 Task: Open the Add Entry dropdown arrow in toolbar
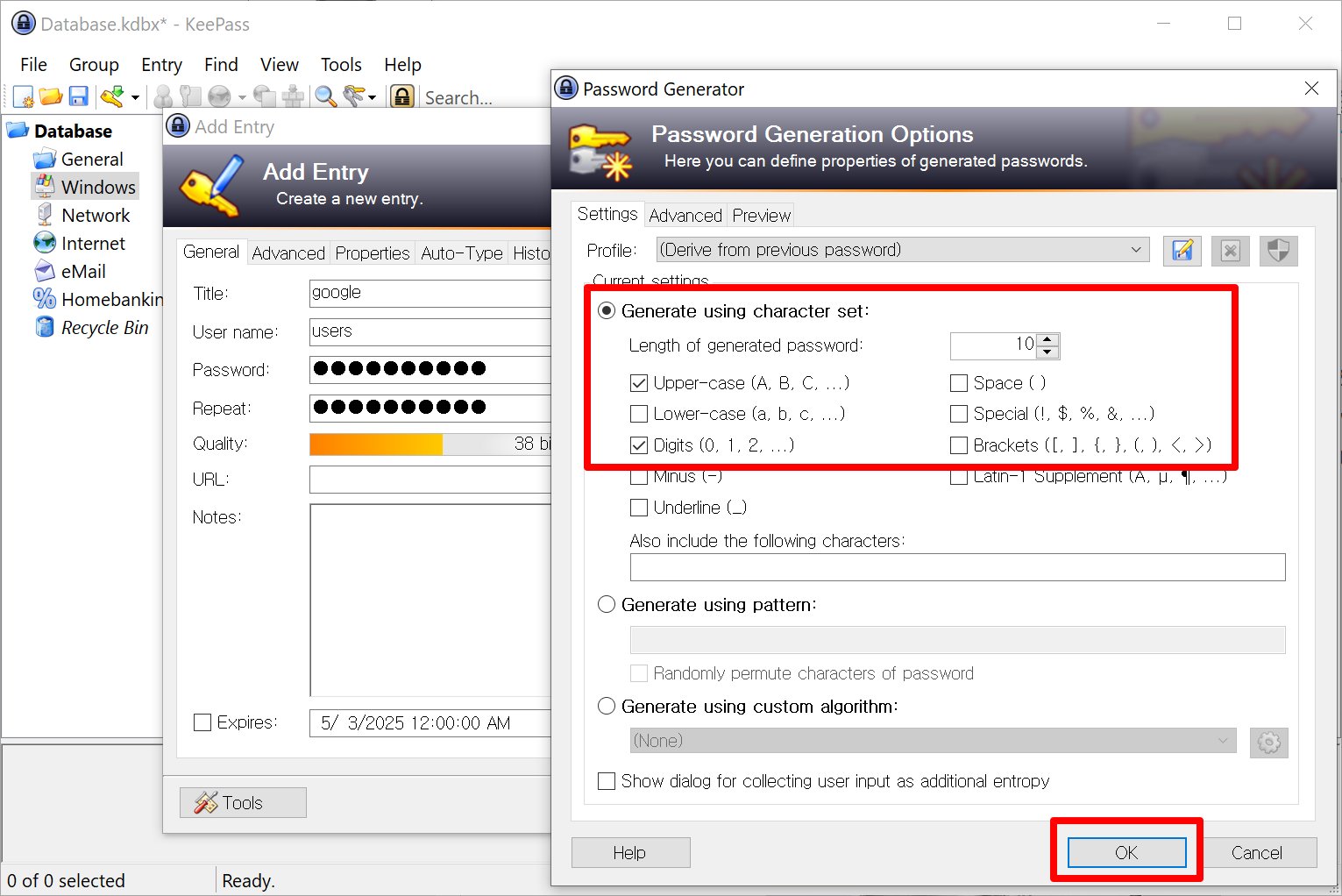coord(135,97)
